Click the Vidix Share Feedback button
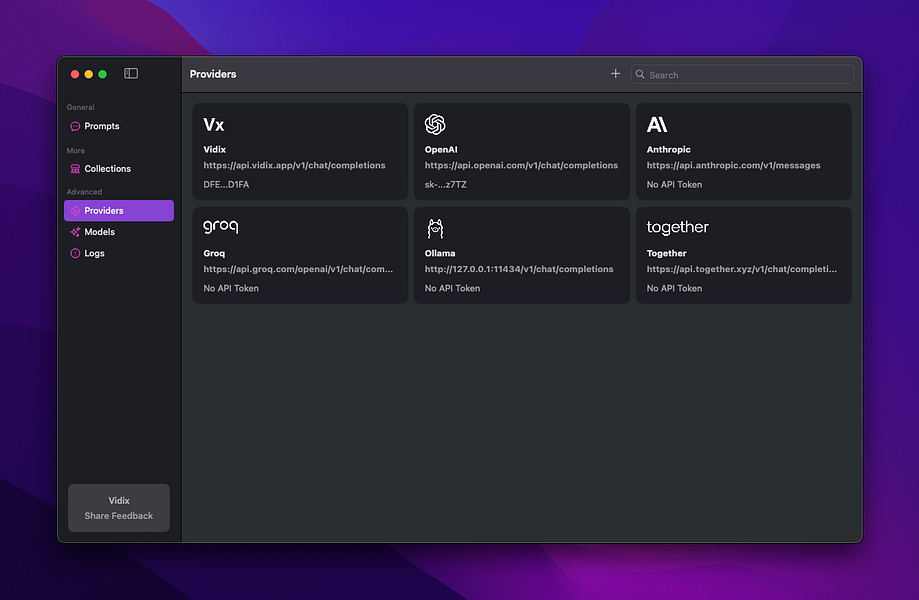Screen dimensions: 919x600 point(119,508)
